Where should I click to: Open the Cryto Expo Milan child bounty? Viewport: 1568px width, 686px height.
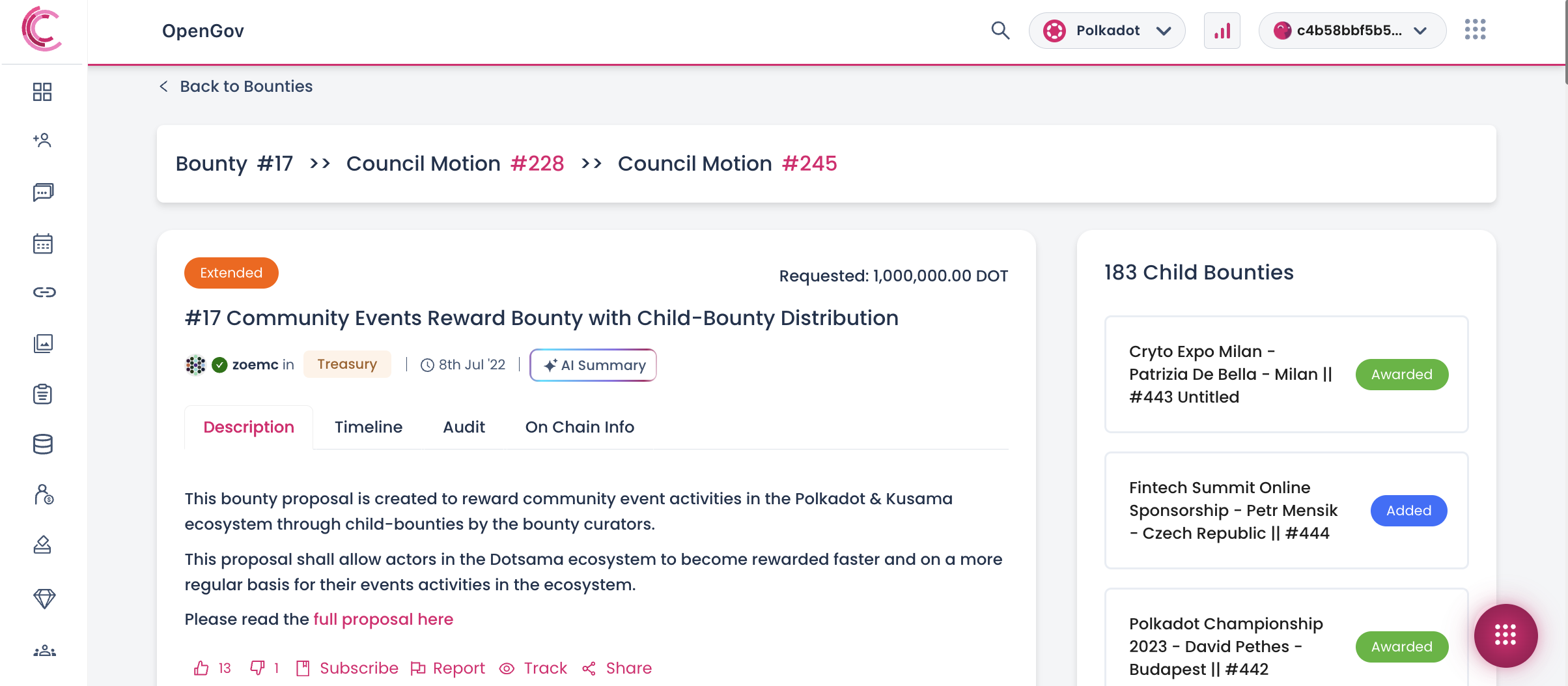[x=1231, y=375]
